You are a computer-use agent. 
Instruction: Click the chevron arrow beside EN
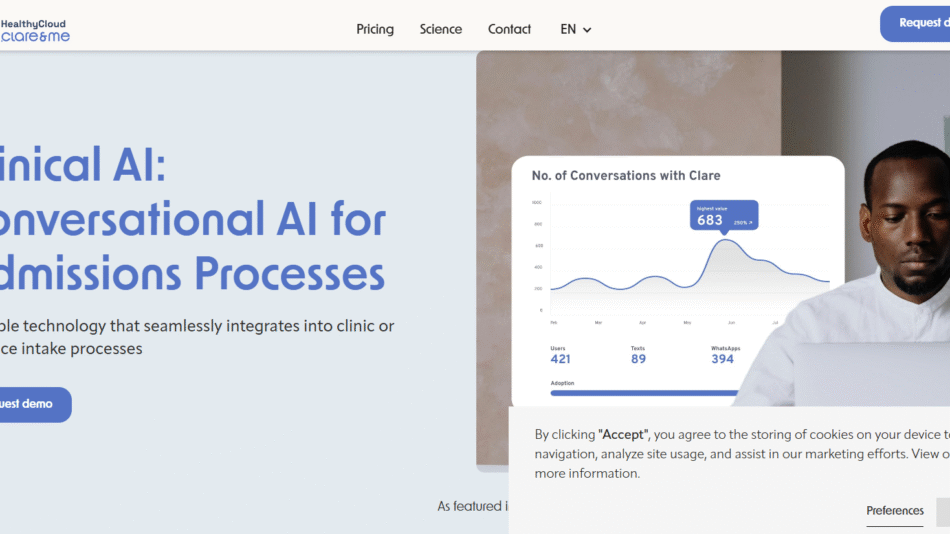tap(587, 30)
